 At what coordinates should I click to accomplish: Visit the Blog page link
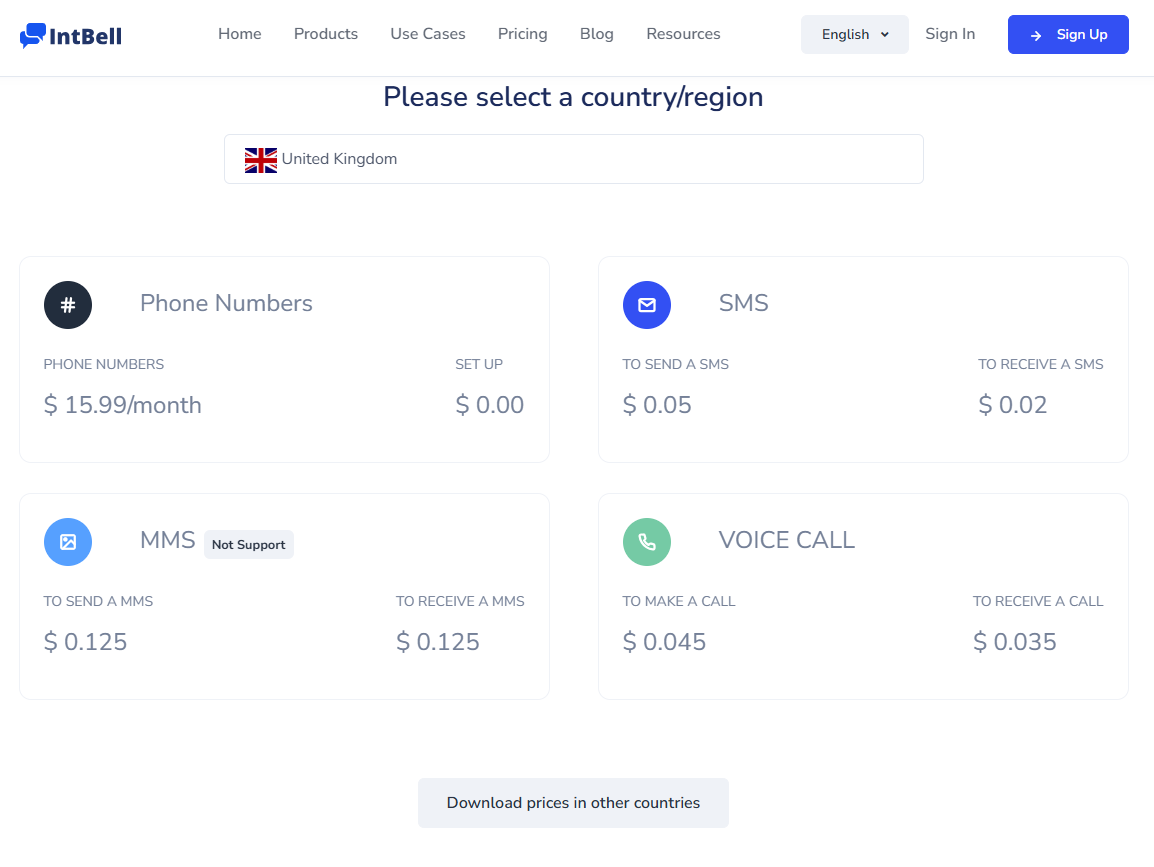(x=596, y=34)
